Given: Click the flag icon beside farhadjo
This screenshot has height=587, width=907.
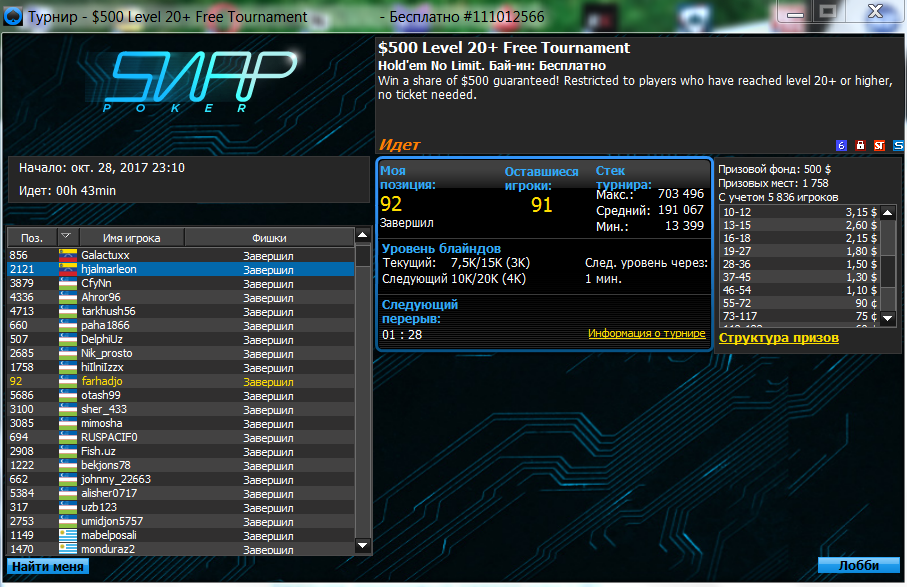Looking at the screenshot, I should click(68, 381).
